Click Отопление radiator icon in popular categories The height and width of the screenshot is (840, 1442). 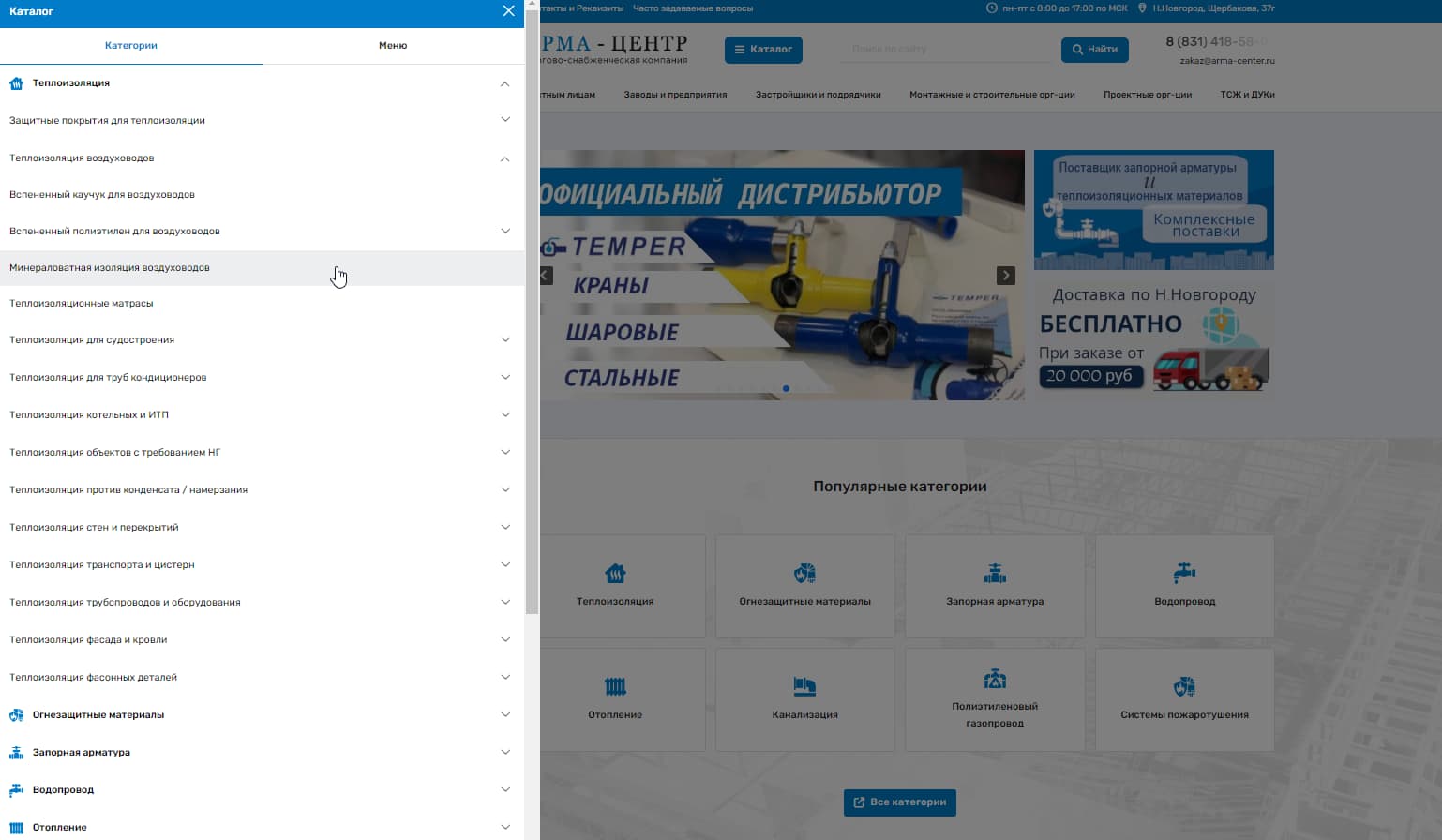[x=615, y=686]
